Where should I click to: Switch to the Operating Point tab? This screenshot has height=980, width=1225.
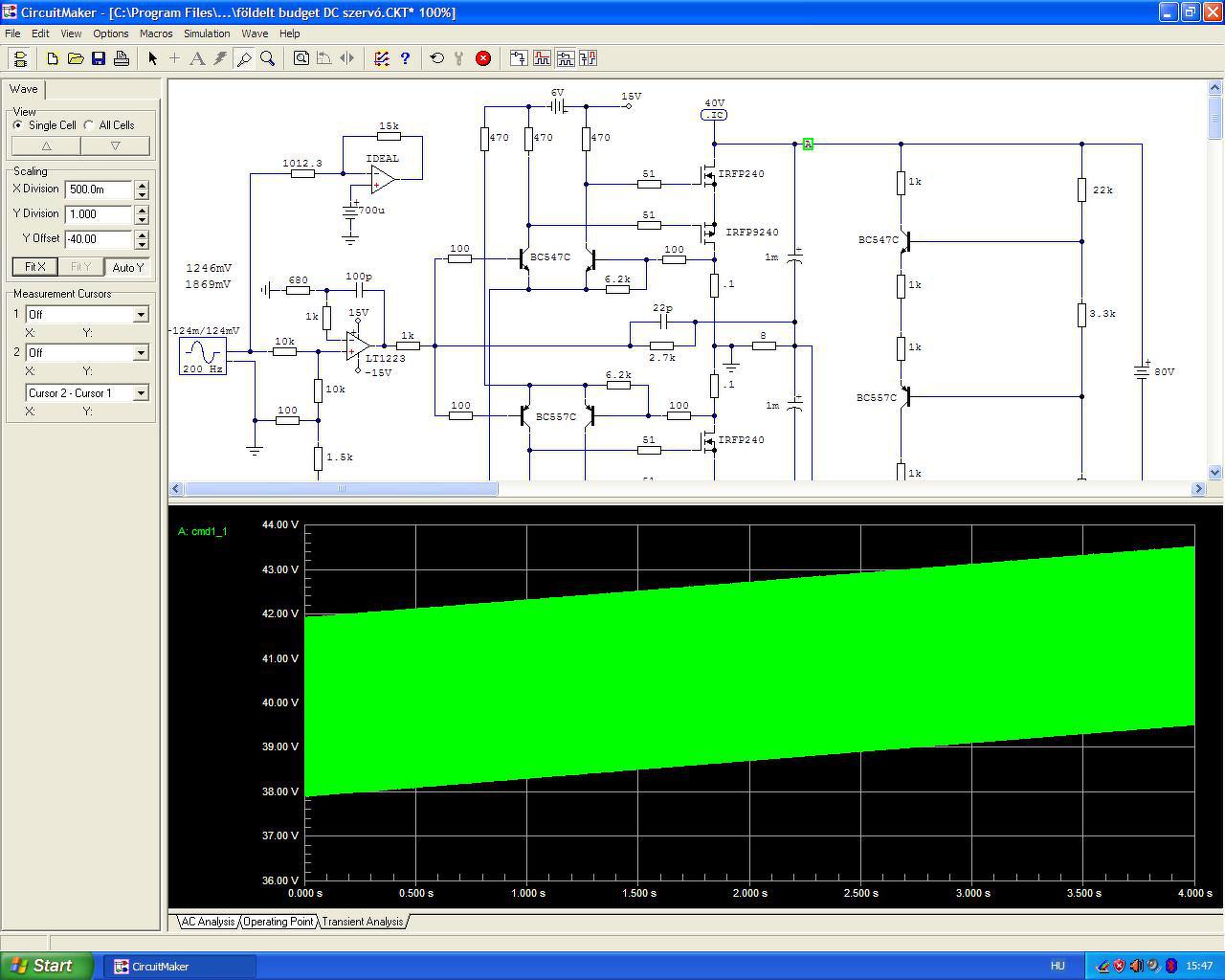tap(278, 922)
